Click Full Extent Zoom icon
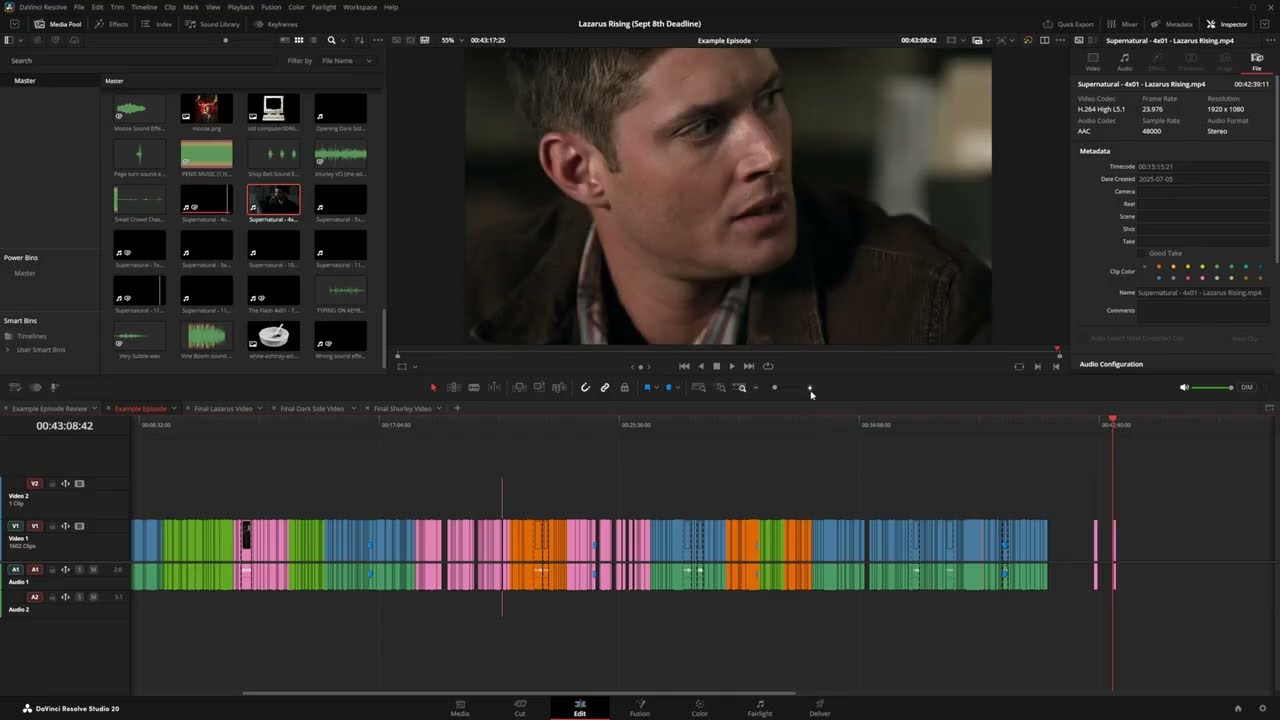 point(699,387)
